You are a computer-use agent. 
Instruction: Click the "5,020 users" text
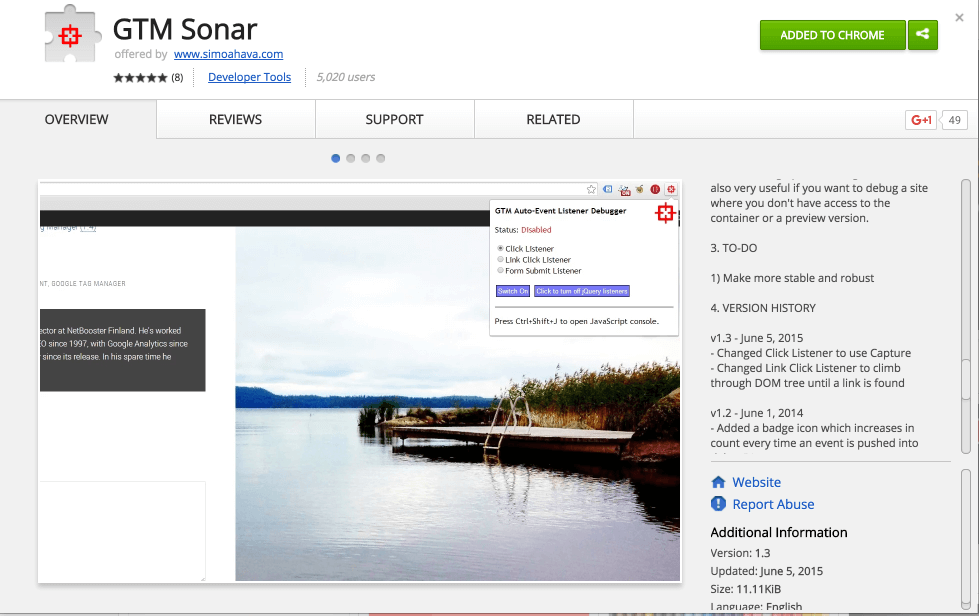(345, 77)
